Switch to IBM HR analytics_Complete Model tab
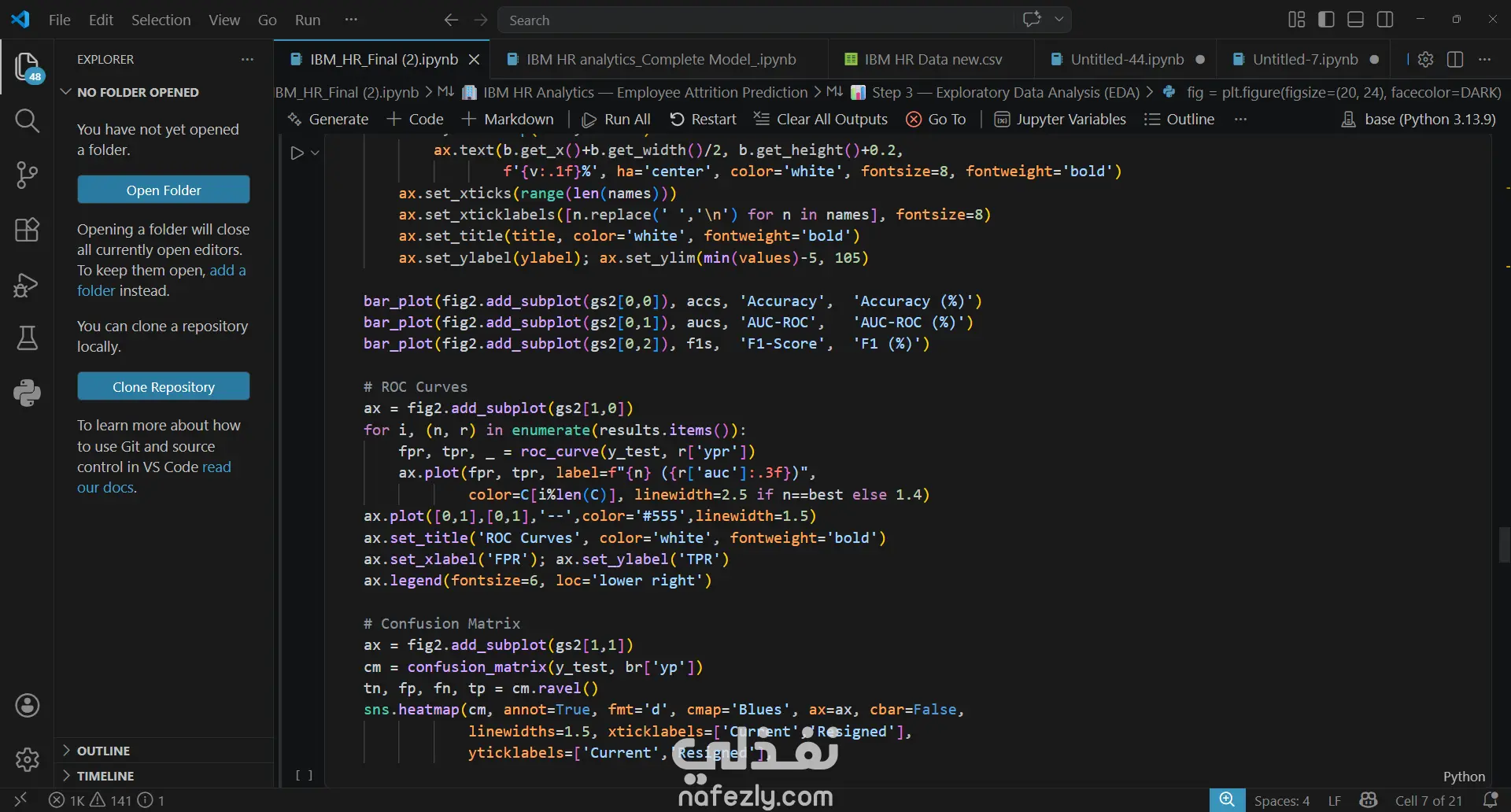 click(659, 59)
